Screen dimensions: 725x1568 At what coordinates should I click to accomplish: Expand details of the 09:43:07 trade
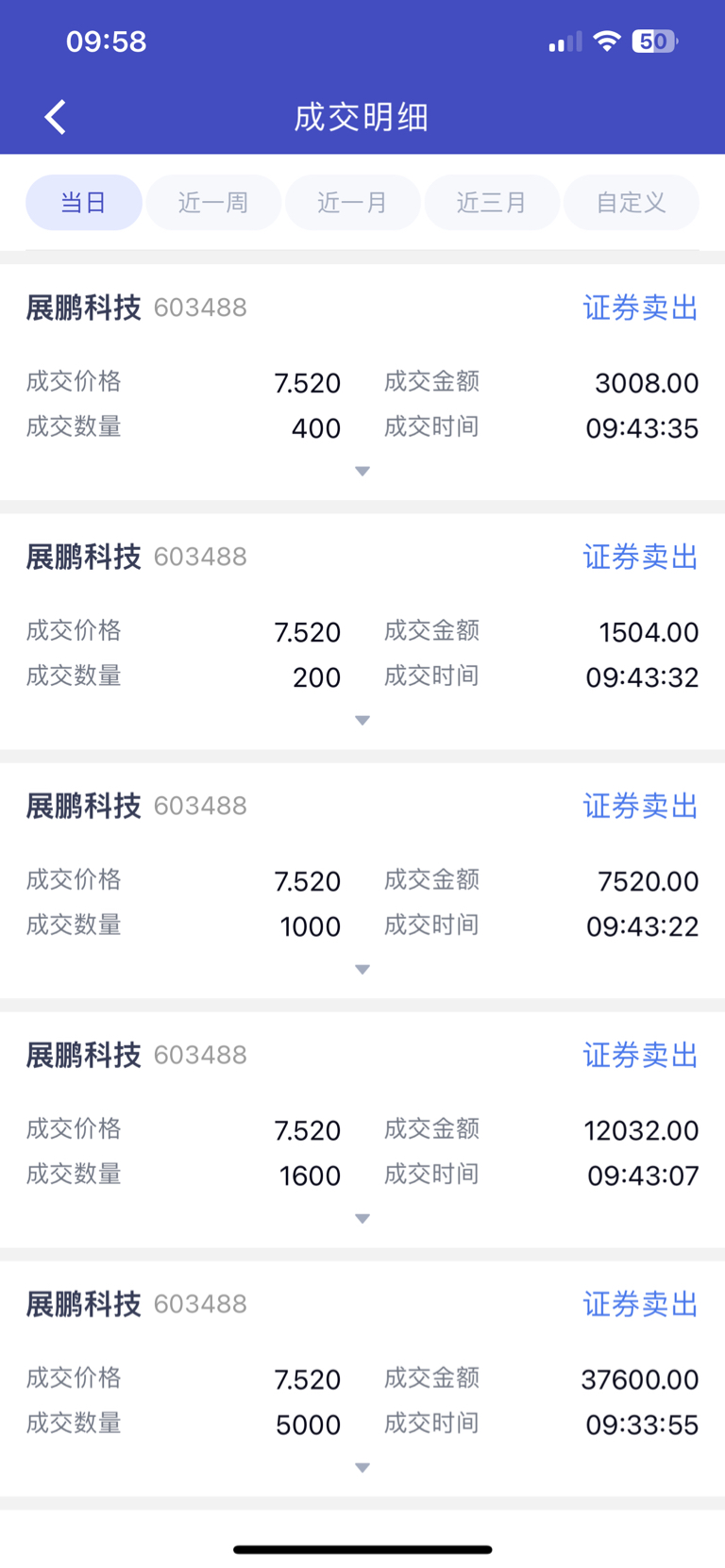362,1218
